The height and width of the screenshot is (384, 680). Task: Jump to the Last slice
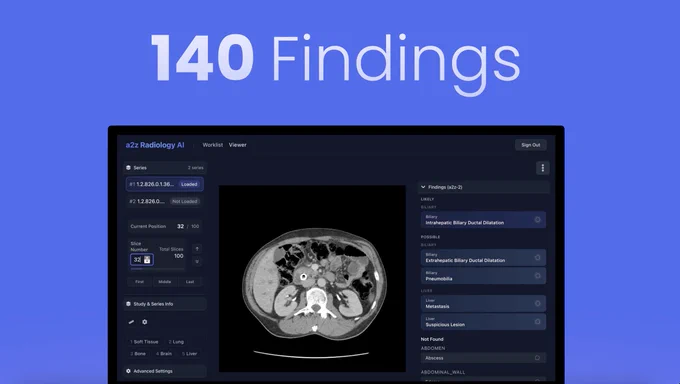[190, 282]
